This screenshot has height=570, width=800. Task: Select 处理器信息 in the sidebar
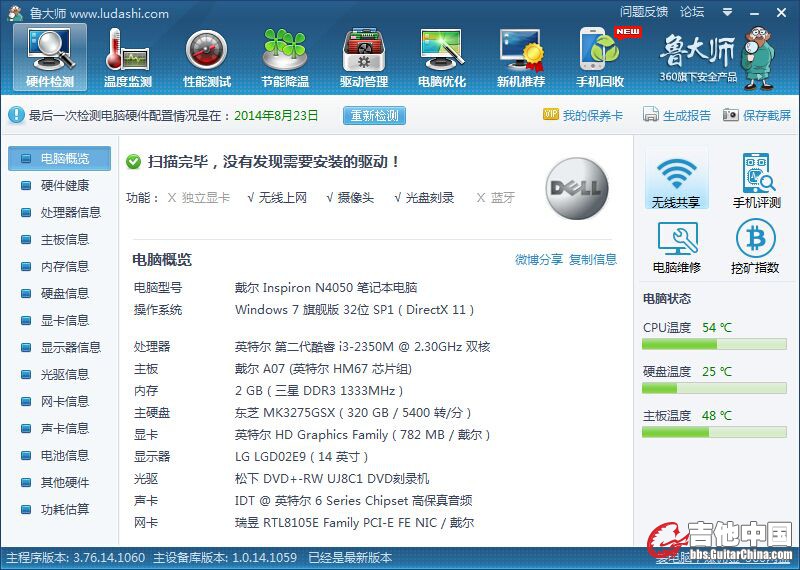pos(60,212)
